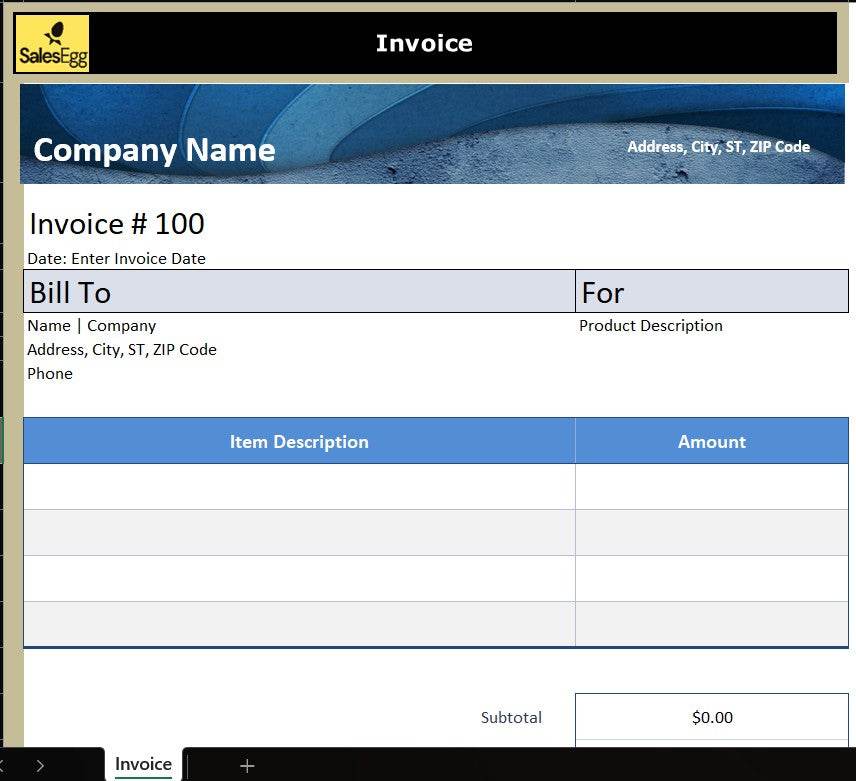Select the Bill To header cell
Screen dimensions: 856x781
(x=299, y=292)
